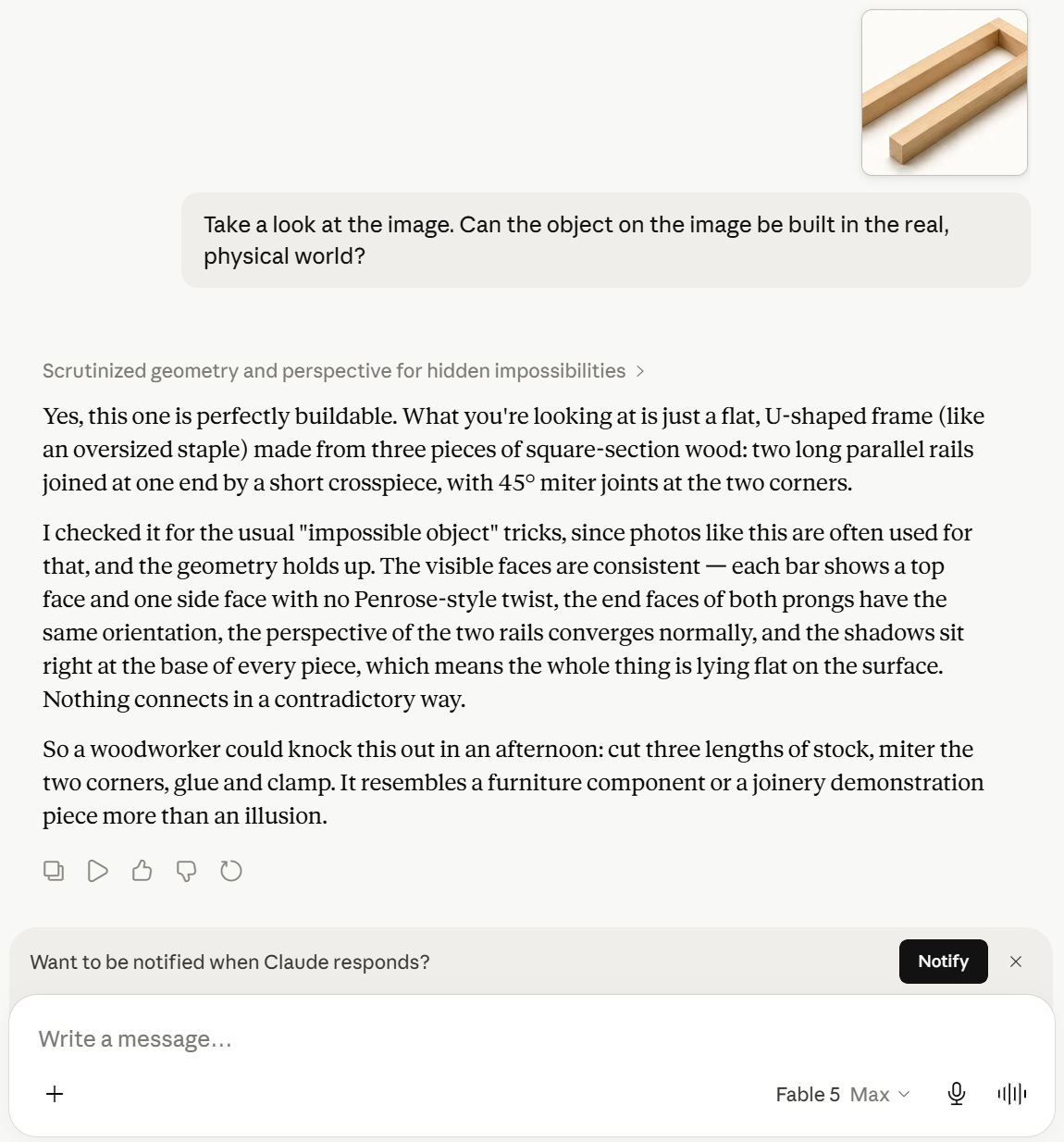This screenshot has height=1142, width=1064.
Task: Give the response a thumbs up
Action: [142, 871]
